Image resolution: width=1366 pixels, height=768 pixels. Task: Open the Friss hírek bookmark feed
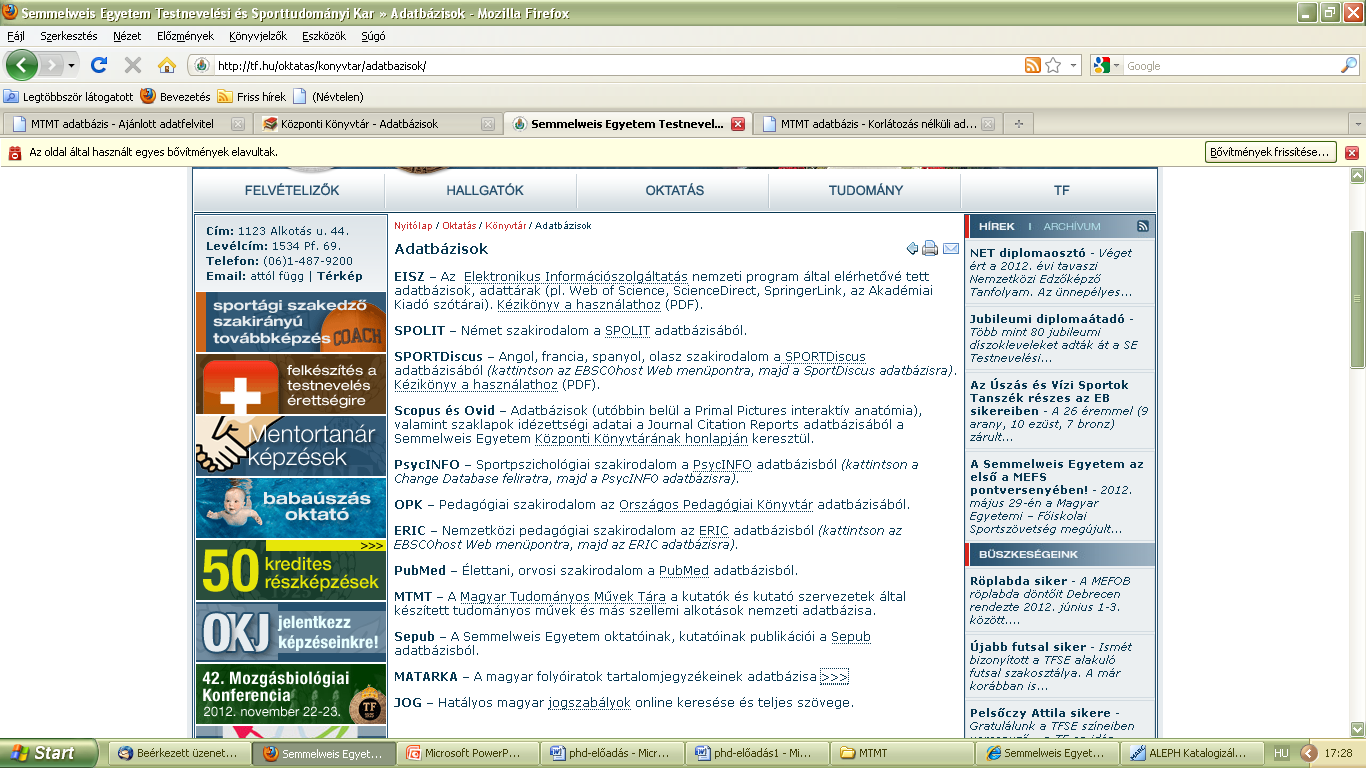coord(252,97)
